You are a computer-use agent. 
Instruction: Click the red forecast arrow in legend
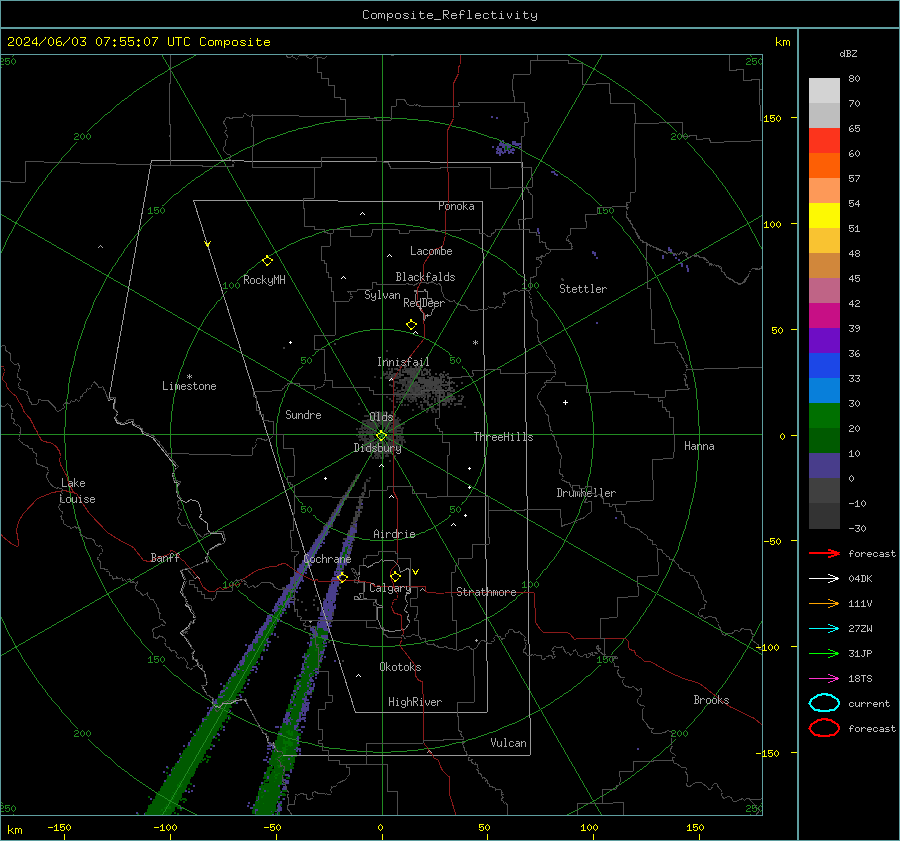coord(824,553)
